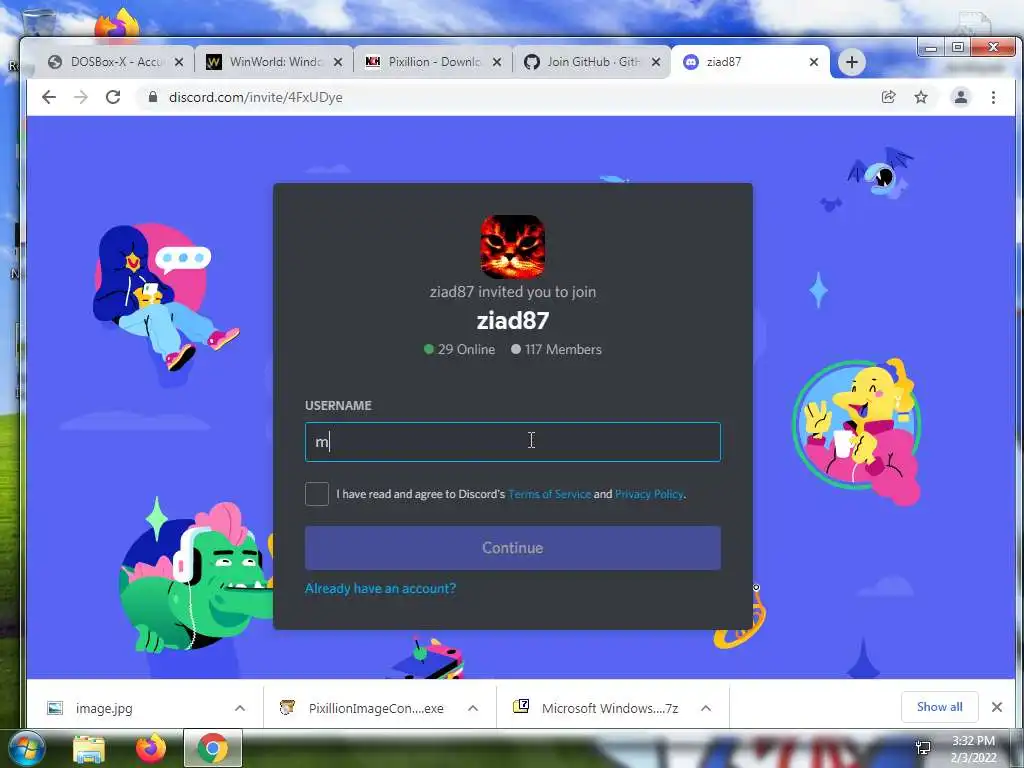This screenshot has height=768, width=1024.
Task: Close the downloads bar
Action: (997, 707)
